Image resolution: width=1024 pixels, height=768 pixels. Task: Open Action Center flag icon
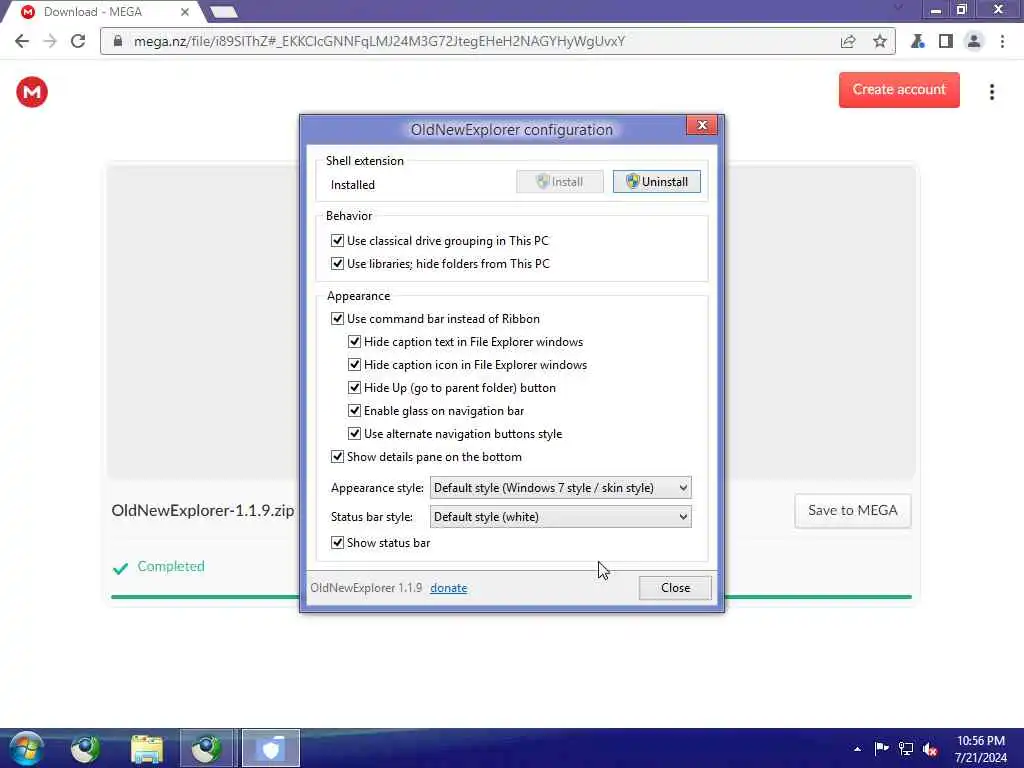coord(881,748)
